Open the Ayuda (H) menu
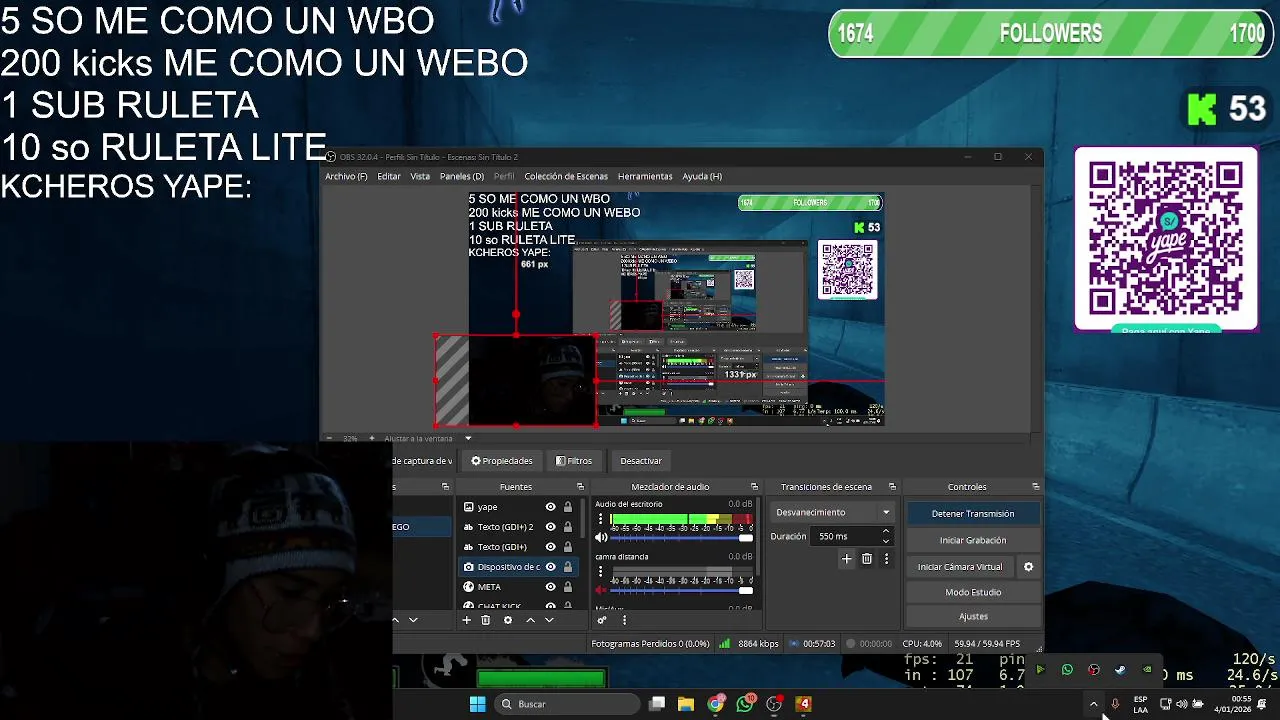 click(x=702, y=176)
